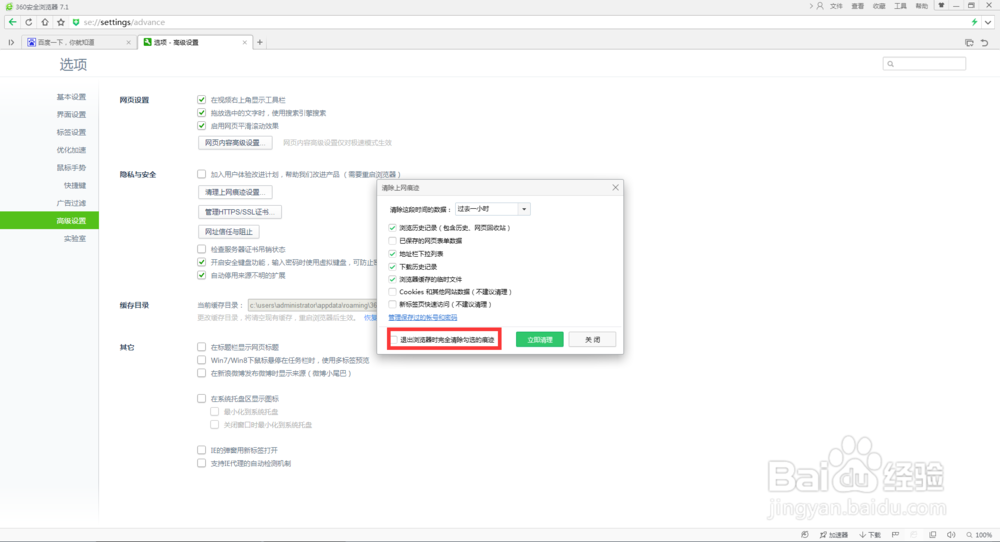
Task: Toggle 地址栏下拉列表 checkbox
Action: 392,254
